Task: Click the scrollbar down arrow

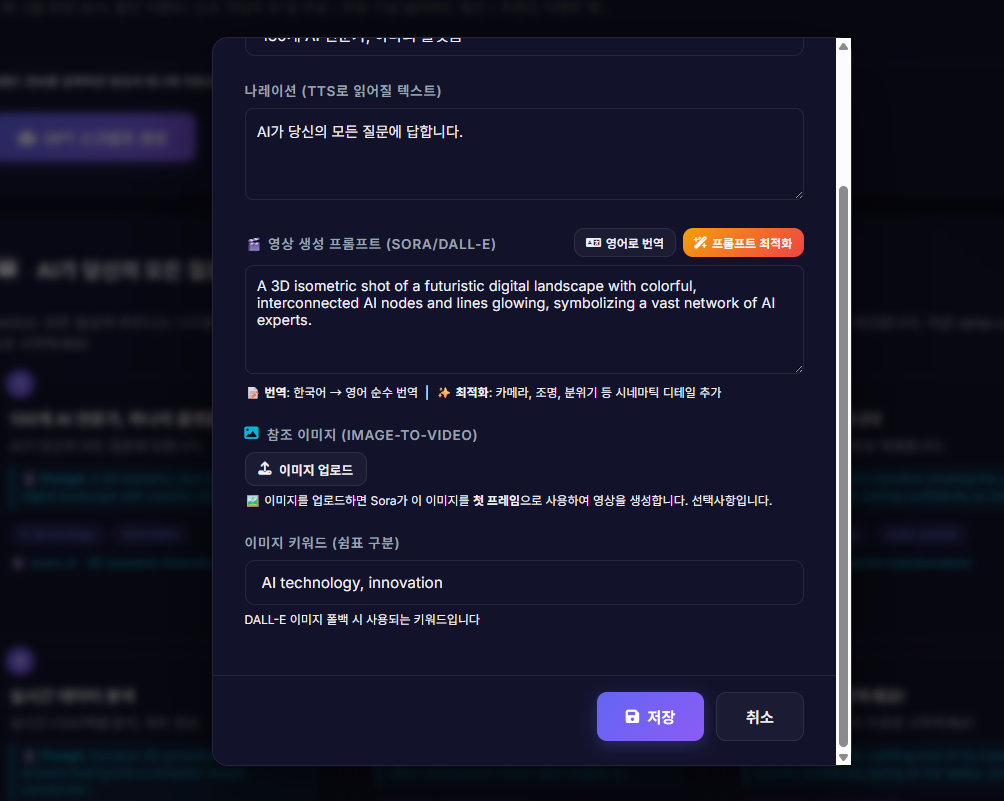Action: (x=843, y=757)
